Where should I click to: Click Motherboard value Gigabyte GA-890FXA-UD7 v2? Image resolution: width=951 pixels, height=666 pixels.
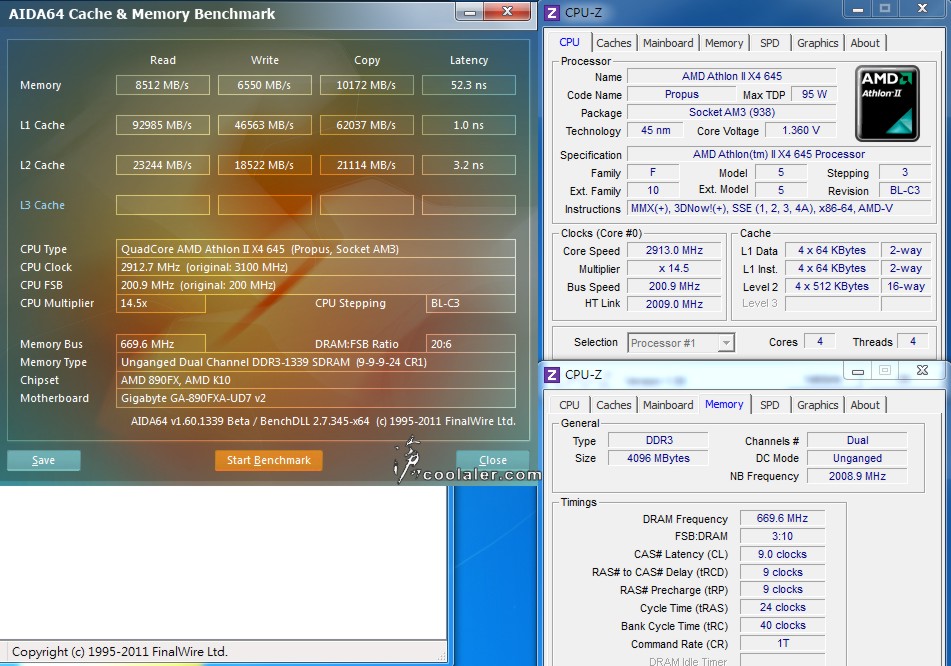(x=315, y=399)
